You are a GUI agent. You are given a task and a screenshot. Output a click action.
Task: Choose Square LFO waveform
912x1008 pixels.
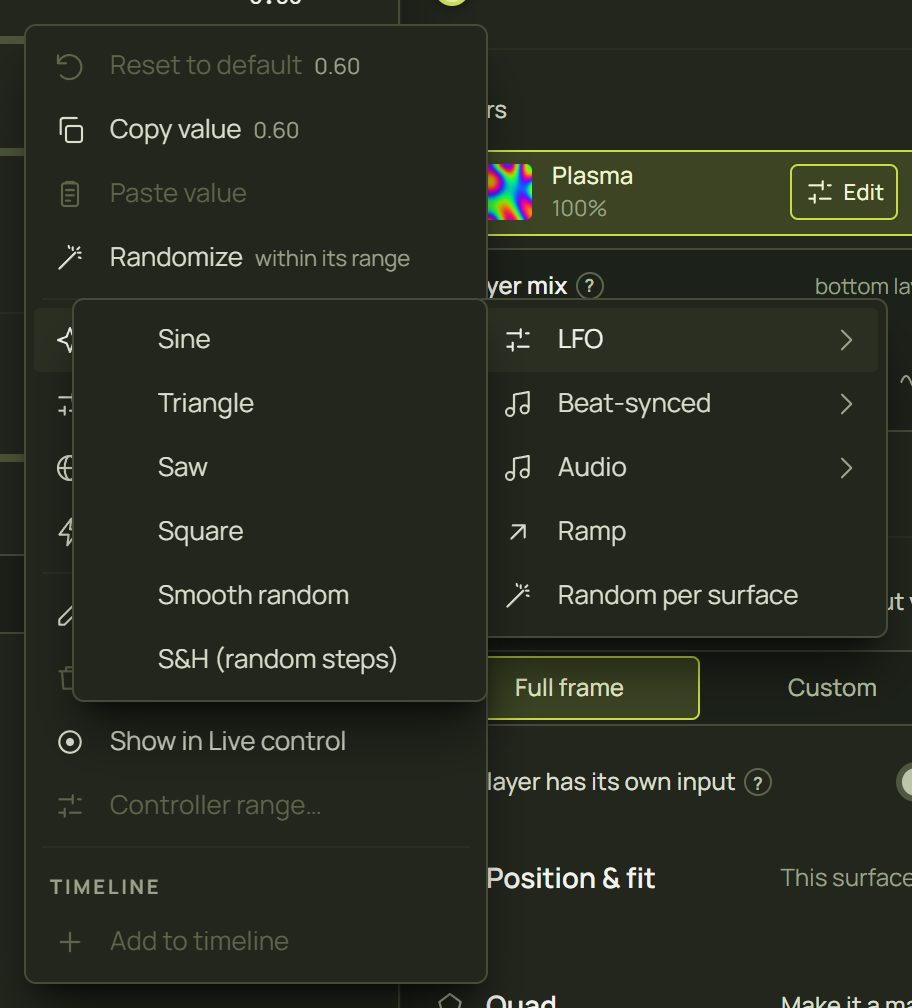[x=280, y=532]
